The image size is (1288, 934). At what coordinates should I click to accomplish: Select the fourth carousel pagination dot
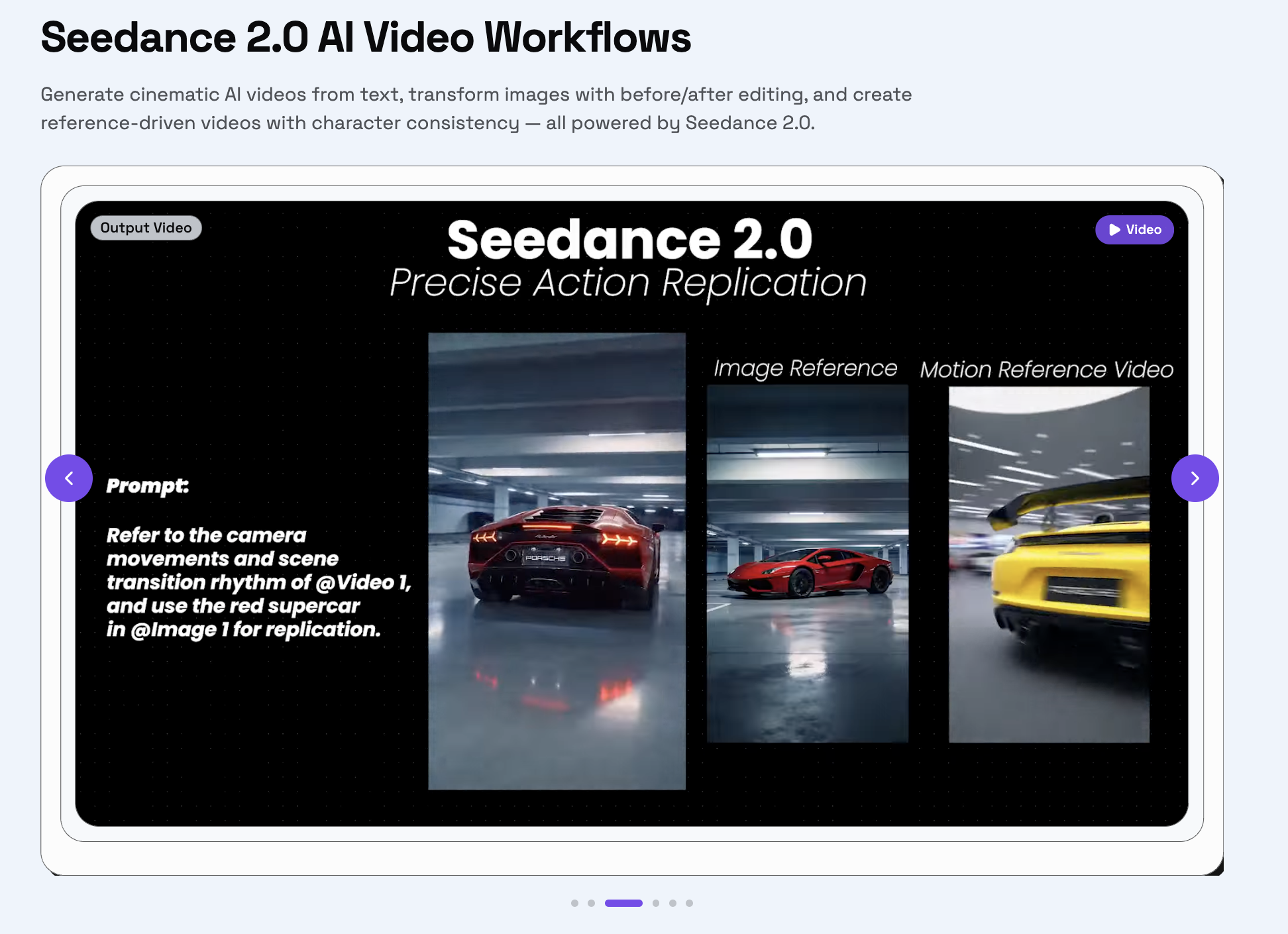(x=656, y=903)
